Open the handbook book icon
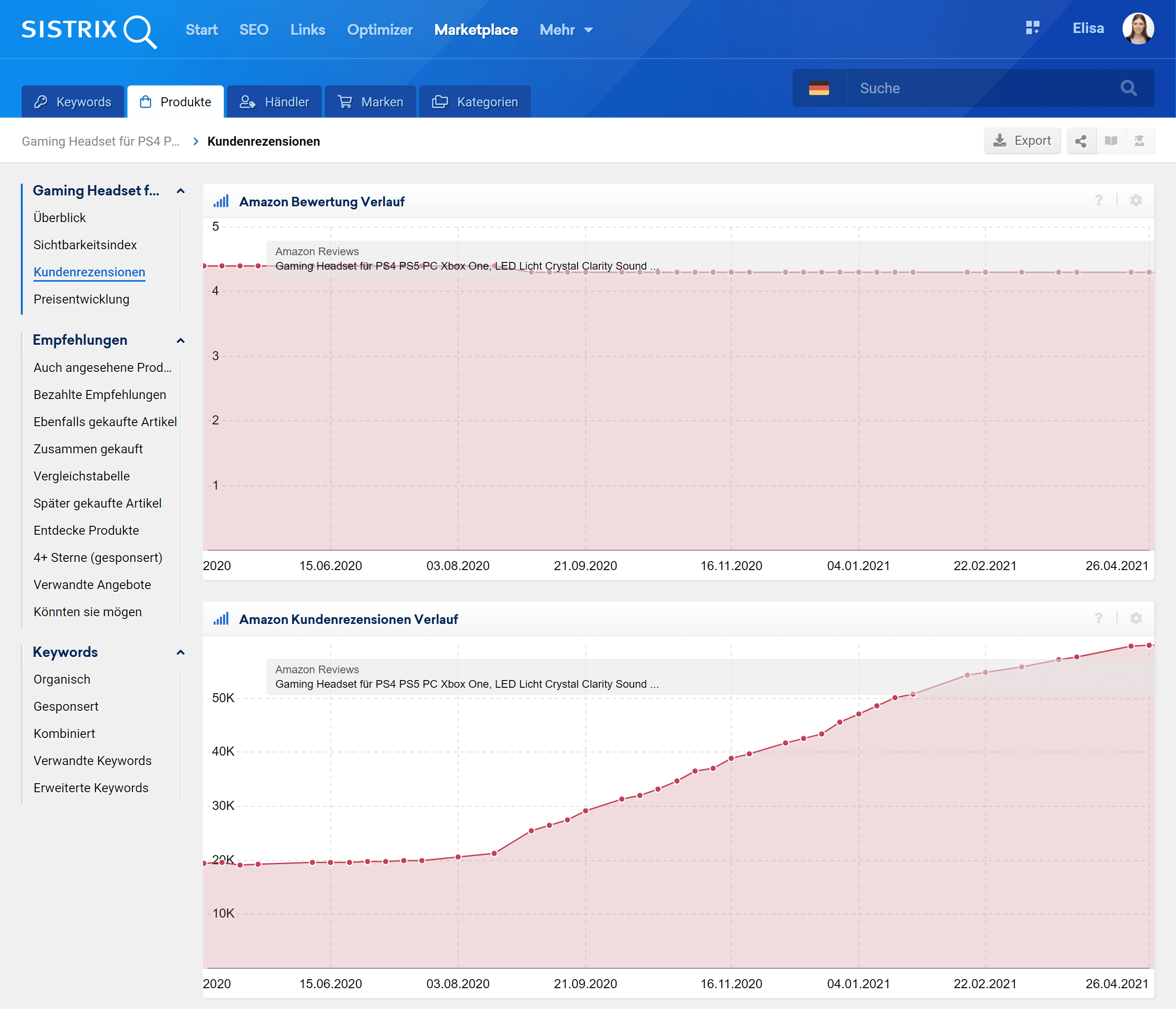The image size is (1176, 1009). pos(1111,141)
